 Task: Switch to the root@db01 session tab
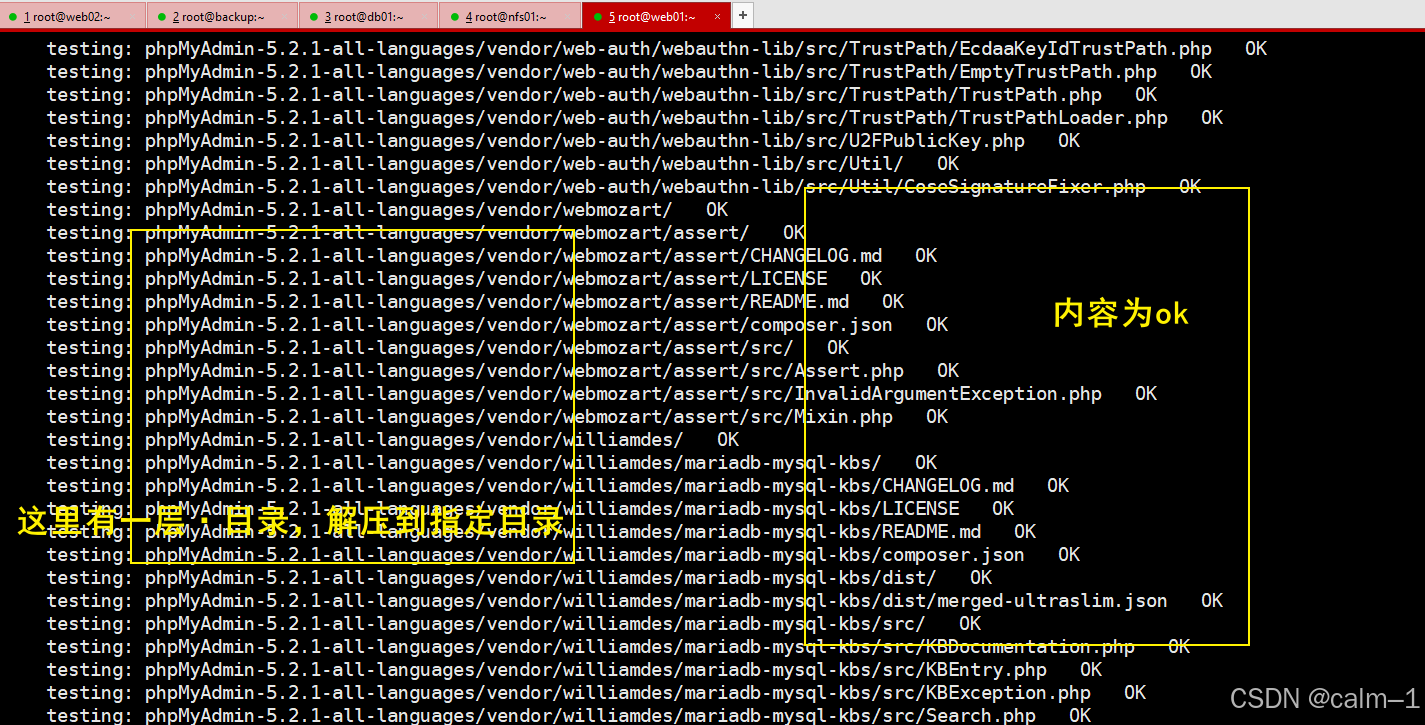click(368, 16)
